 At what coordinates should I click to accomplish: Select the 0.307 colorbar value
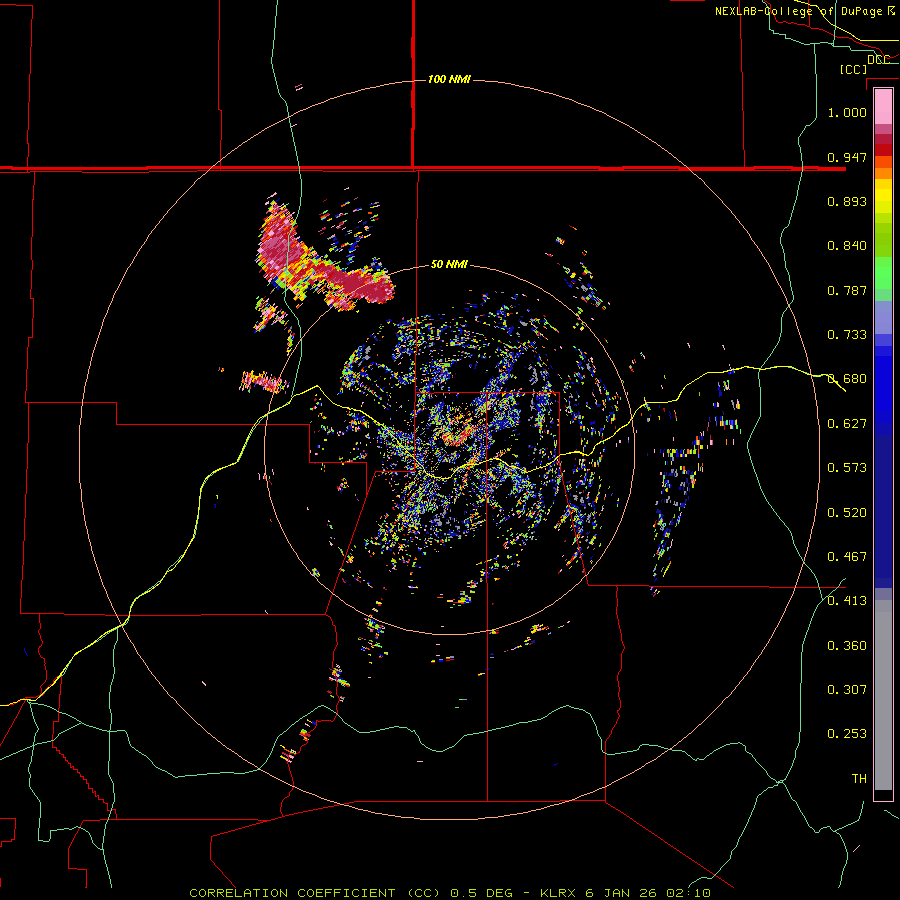pos(847,690)
